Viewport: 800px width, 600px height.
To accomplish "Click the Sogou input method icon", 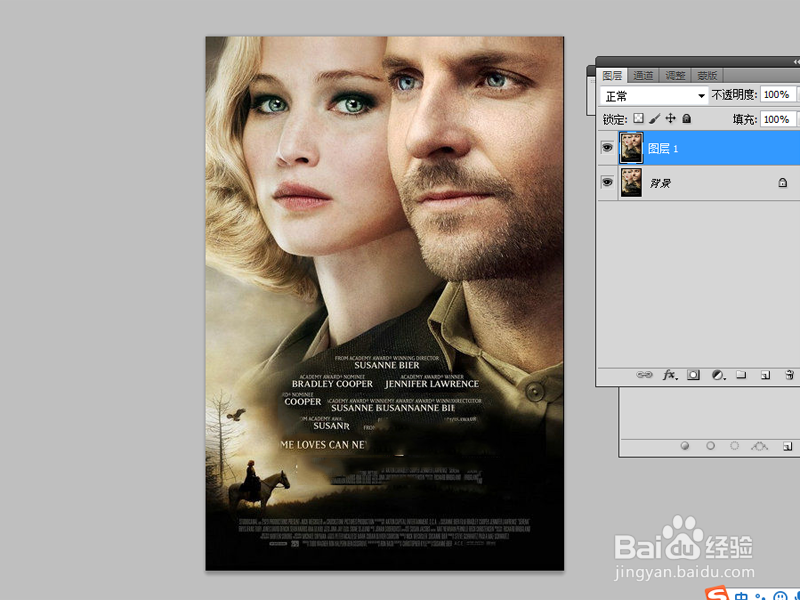I will 718,594.
